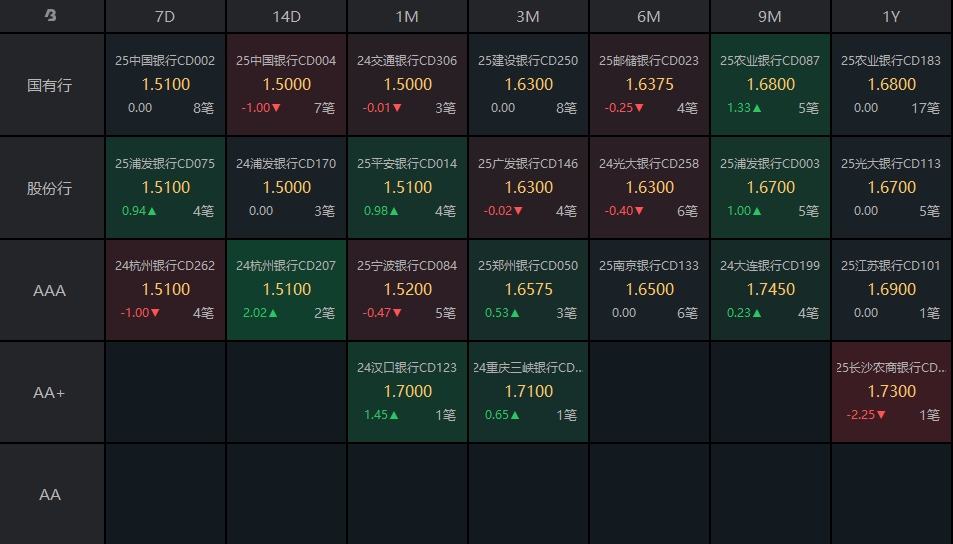
Task: Open the 25建设银行CD250 cell
Action: (528, 84)
